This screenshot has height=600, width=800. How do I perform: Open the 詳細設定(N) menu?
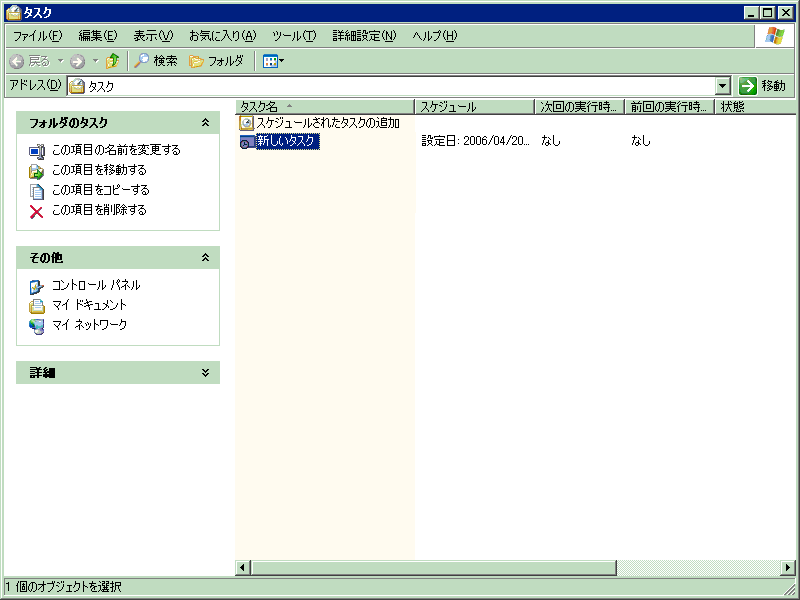(x=364, y=36)
